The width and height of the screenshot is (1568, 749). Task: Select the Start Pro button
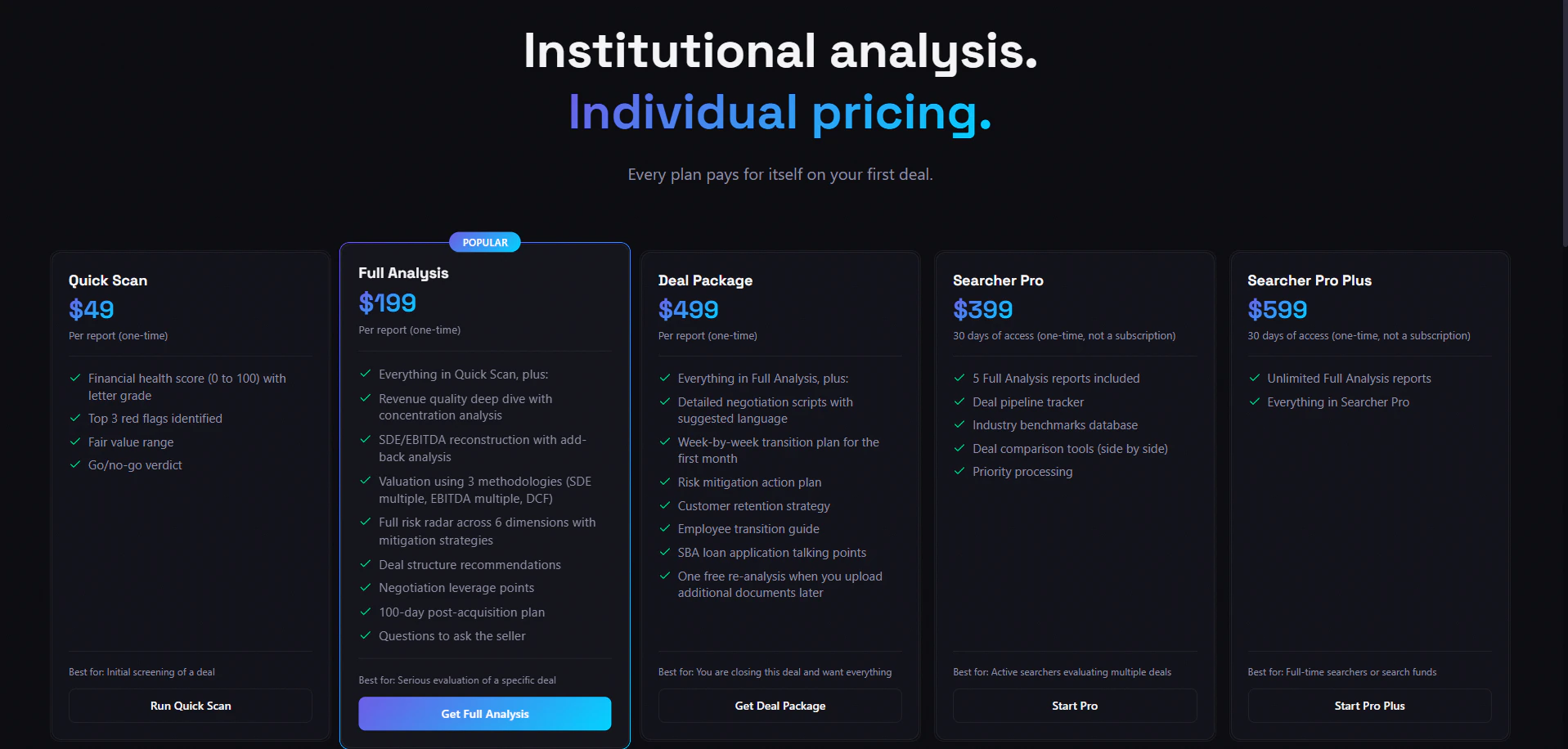[x=1075, y=706]
